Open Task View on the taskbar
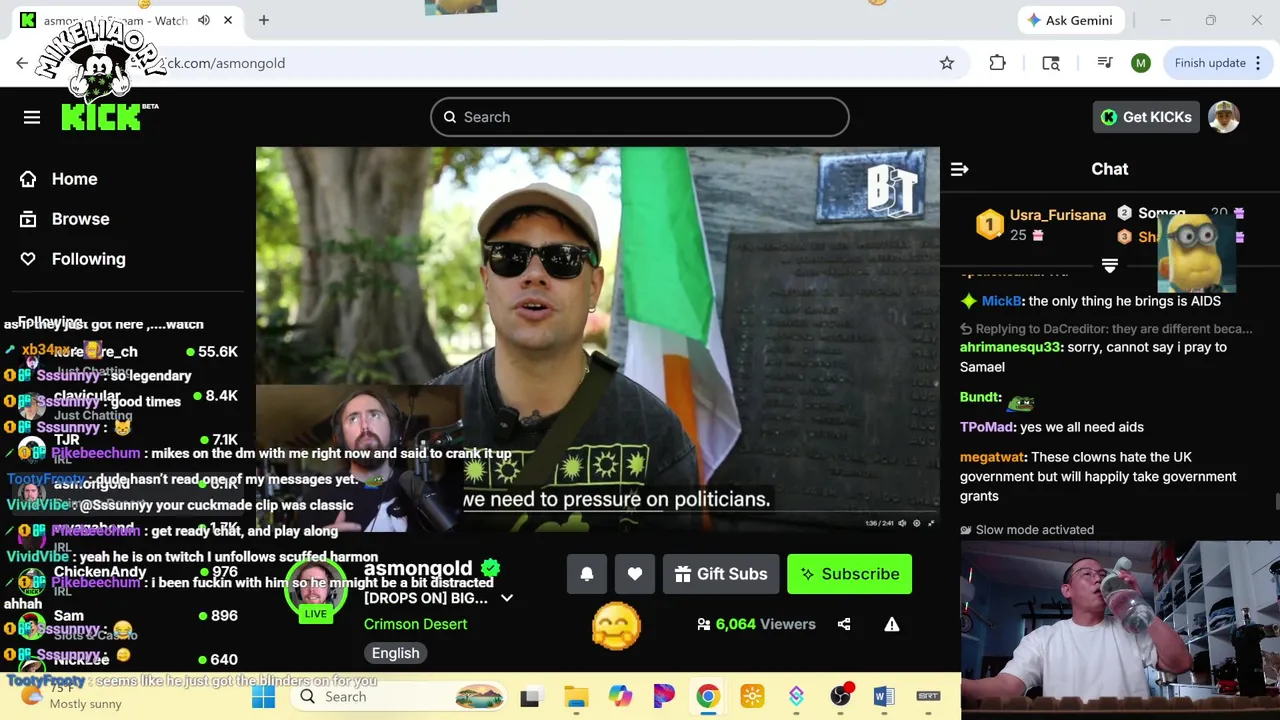 point(530,697)
